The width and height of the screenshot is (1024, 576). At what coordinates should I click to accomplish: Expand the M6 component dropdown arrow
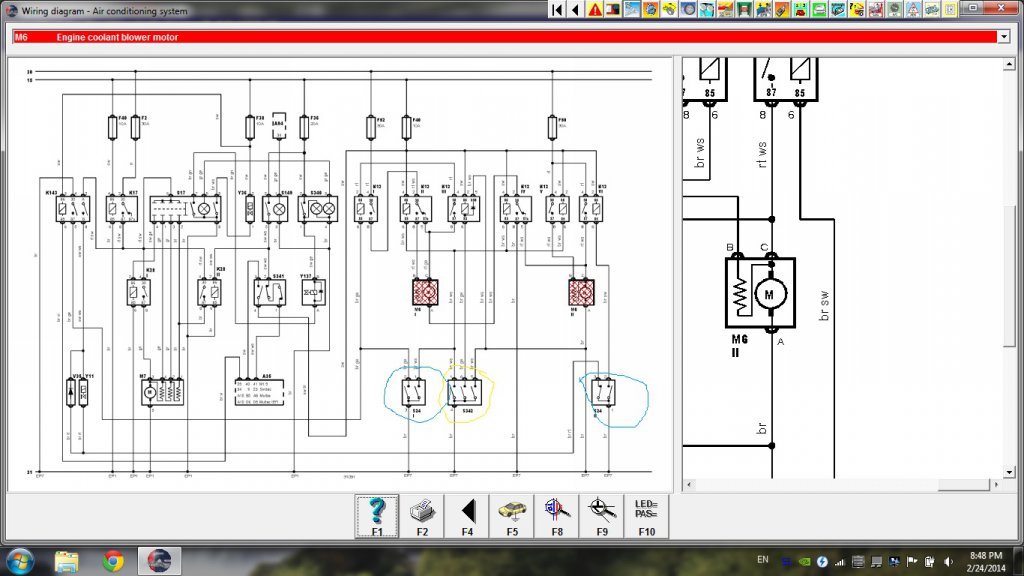(1004, 37)
